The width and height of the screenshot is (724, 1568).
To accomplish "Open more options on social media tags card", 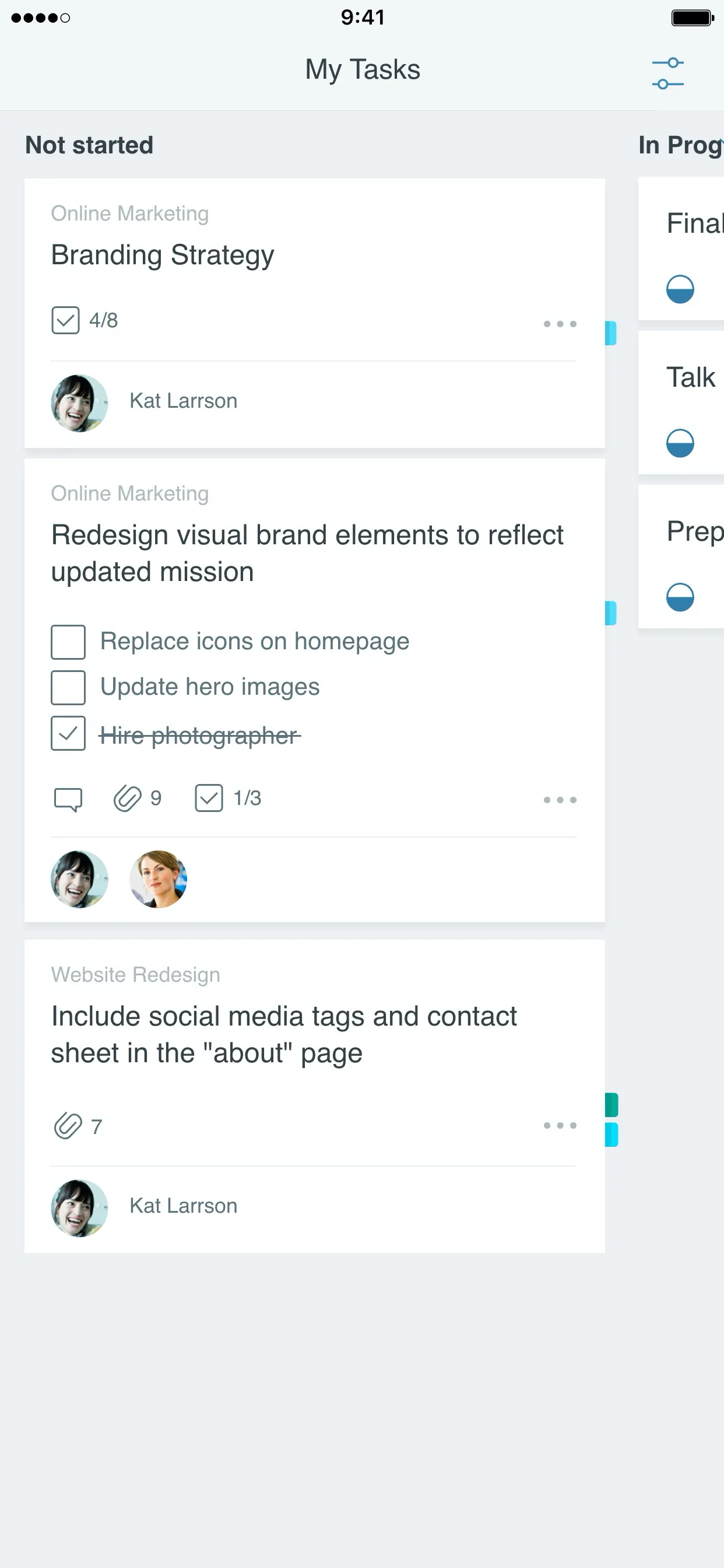I will pyautogui.click(x=560, y=1125).
